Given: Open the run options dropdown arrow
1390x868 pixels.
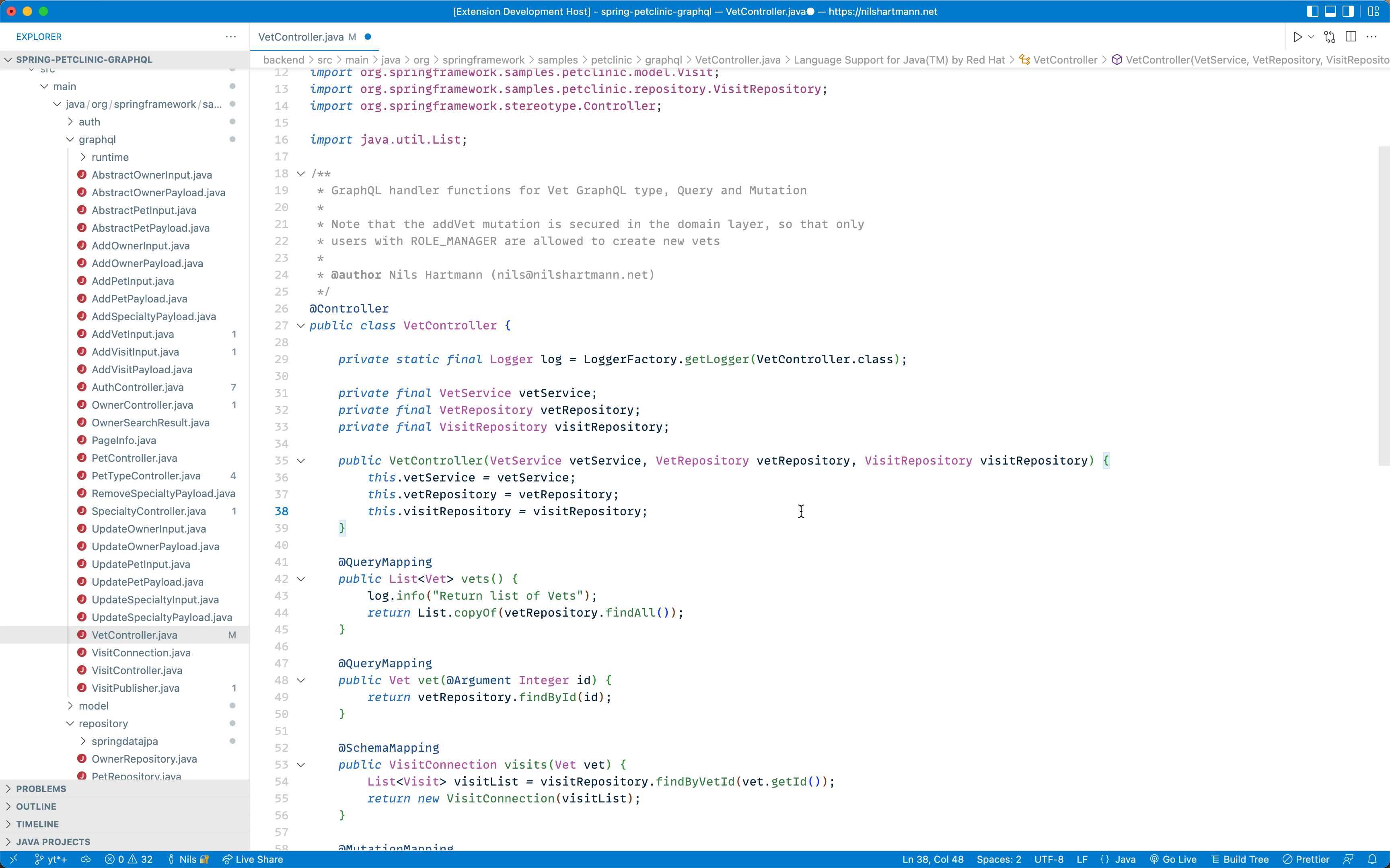Looking at the screenshot, I should click(x=1311, y=37).
